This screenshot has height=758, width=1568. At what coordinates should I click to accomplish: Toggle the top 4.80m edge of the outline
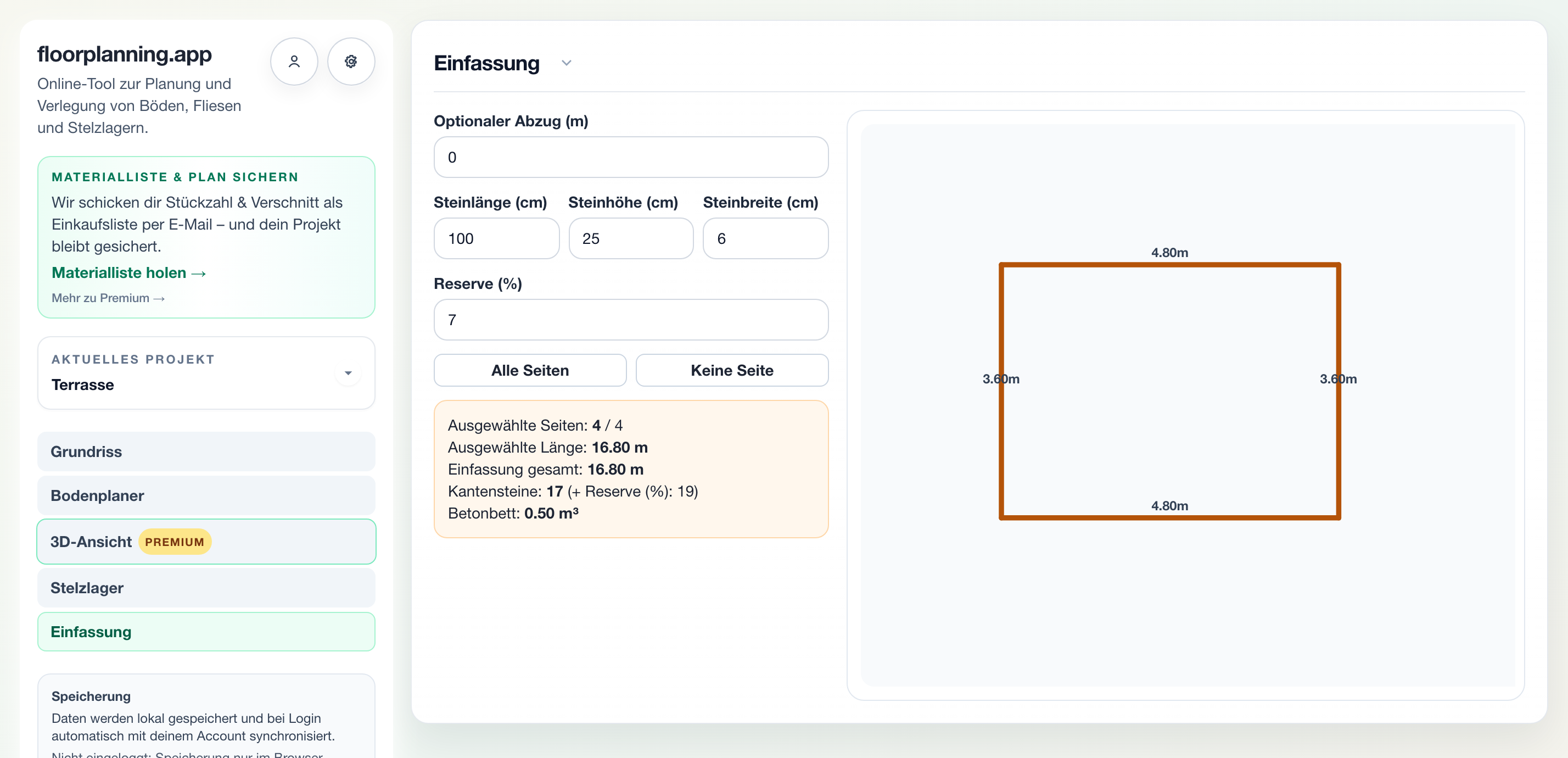1169,265
